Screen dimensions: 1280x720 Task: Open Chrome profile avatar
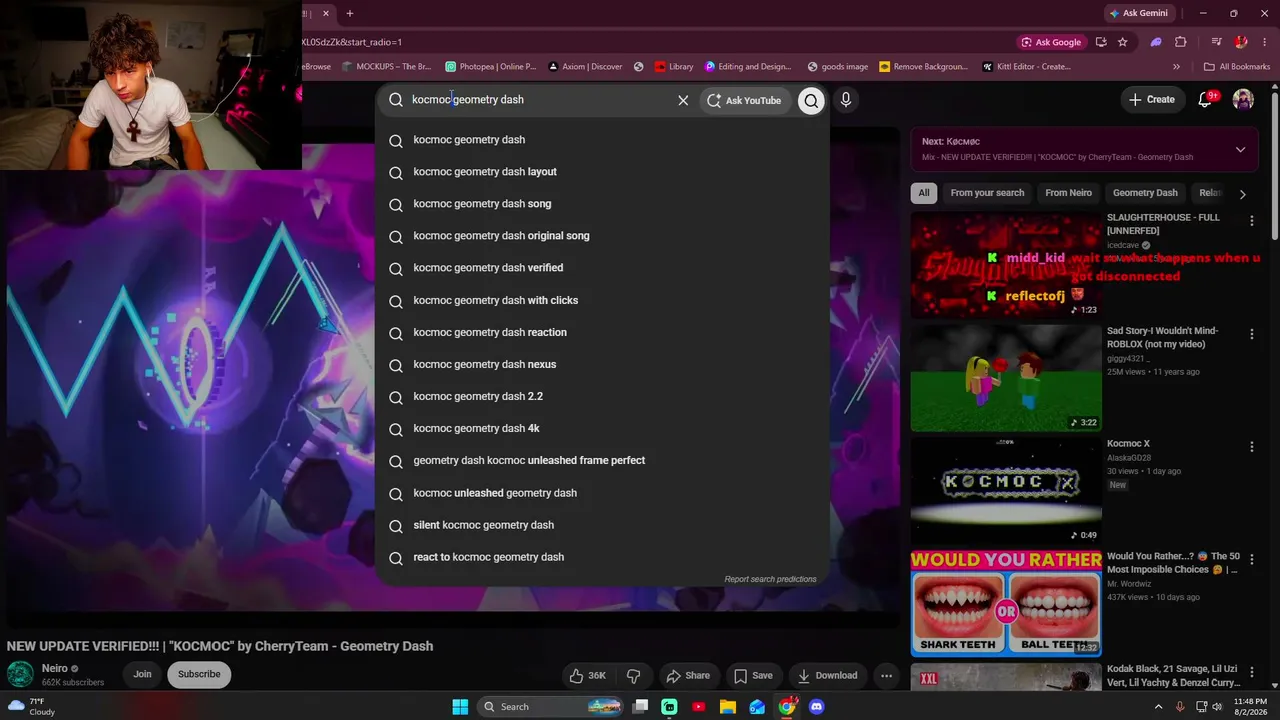1241,42
